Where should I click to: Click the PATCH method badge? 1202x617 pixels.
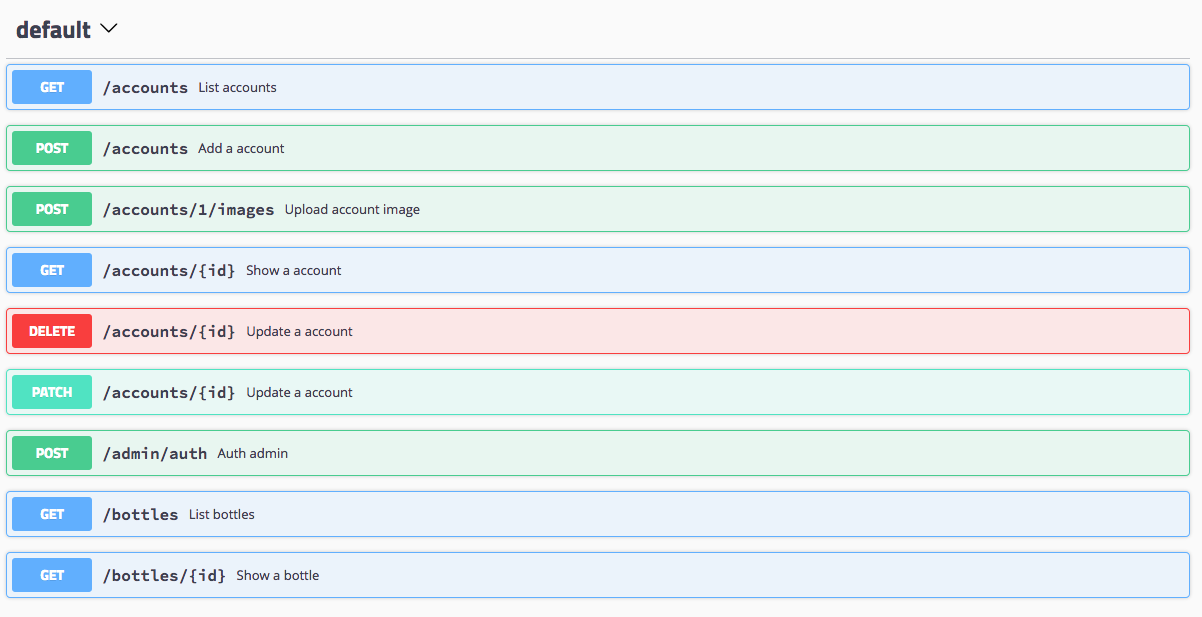pyautogui.click(x=52, y=393)
